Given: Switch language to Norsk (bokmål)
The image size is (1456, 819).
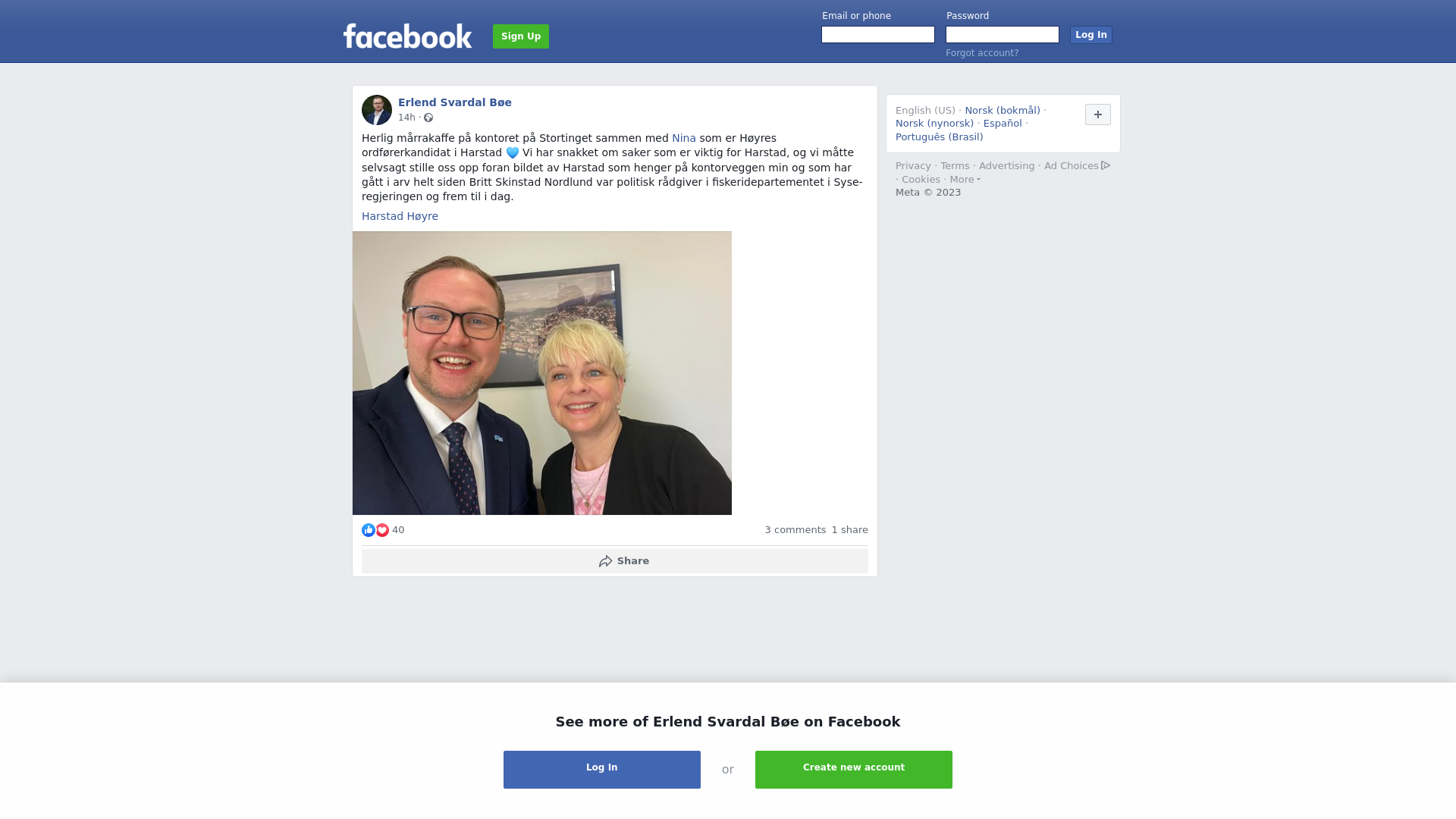Looking at the screenshot, I should (x=1003, y=111).
